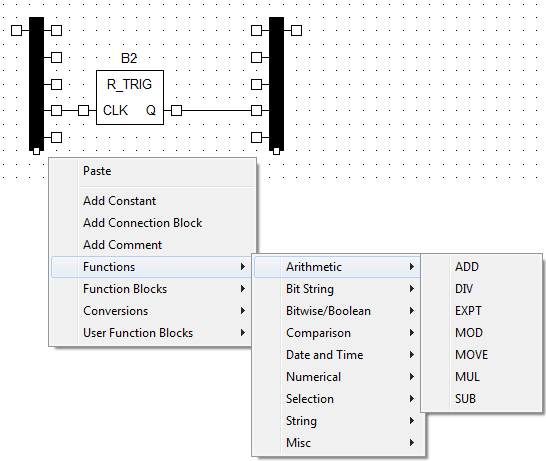
Task: Open the Conversions submenu
Action: (x=151, y=311)
